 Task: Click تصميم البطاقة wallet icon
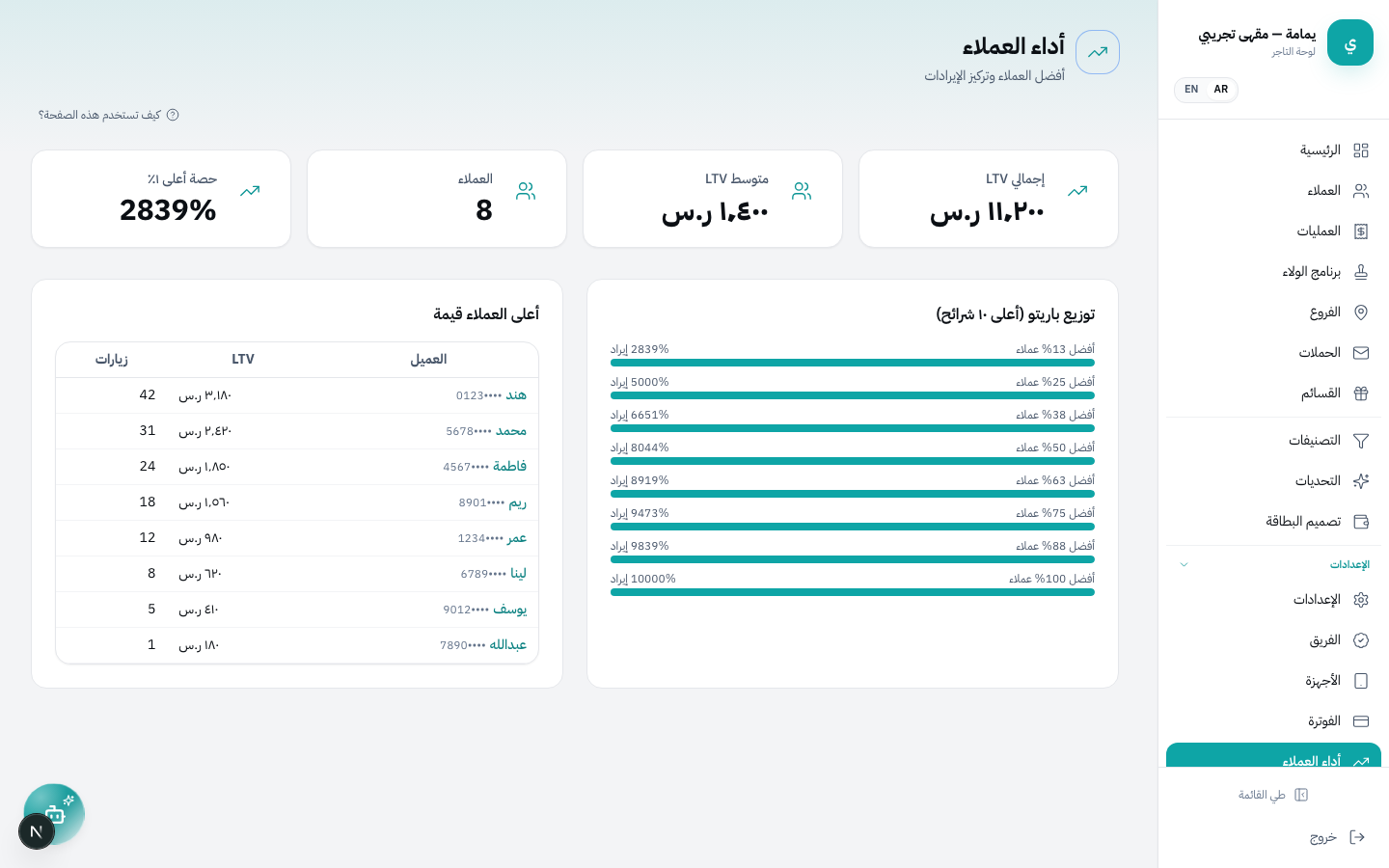point(1361,522)
